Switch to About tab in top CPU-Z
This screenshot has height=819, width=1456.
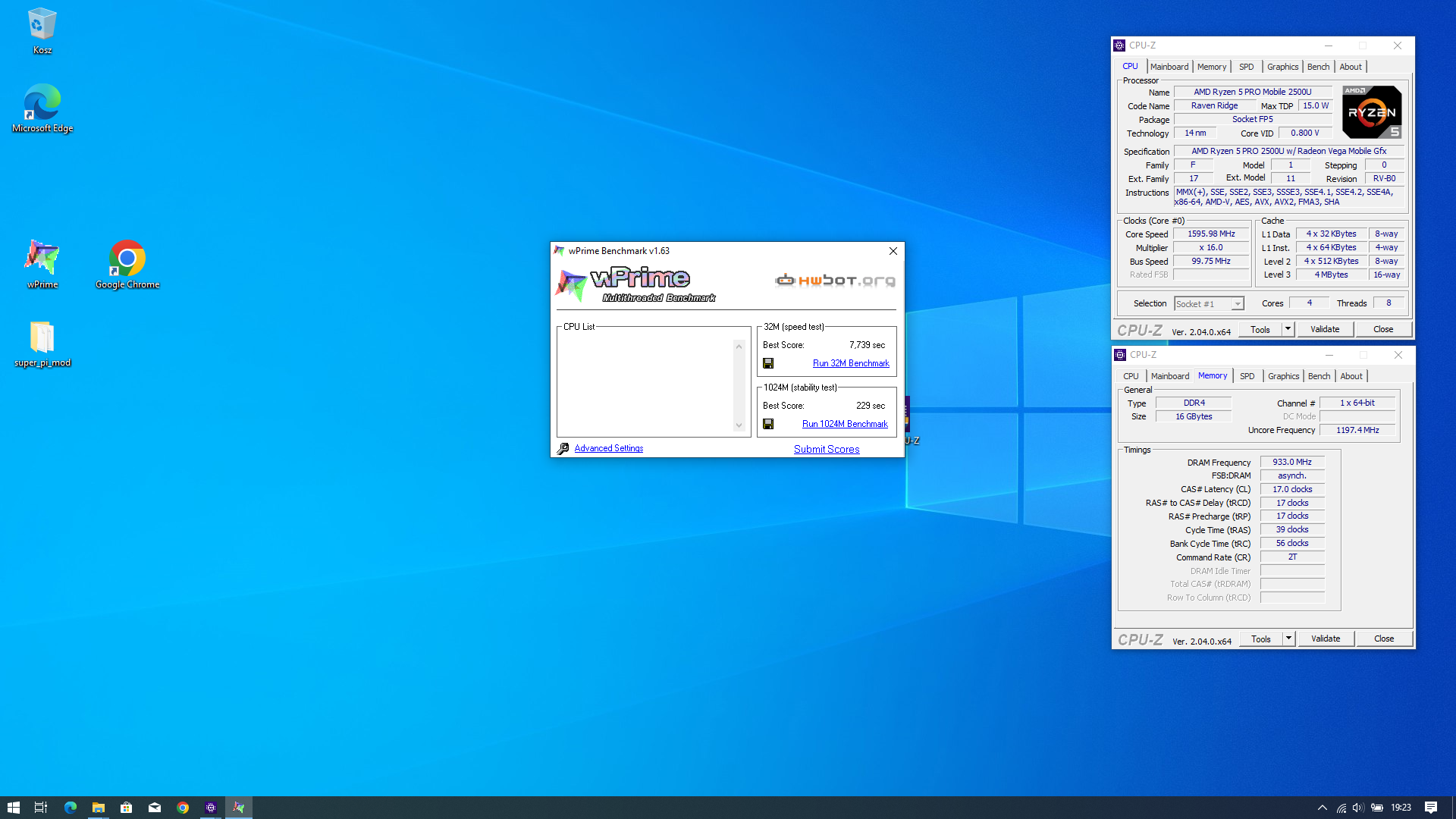[1351, 67]
